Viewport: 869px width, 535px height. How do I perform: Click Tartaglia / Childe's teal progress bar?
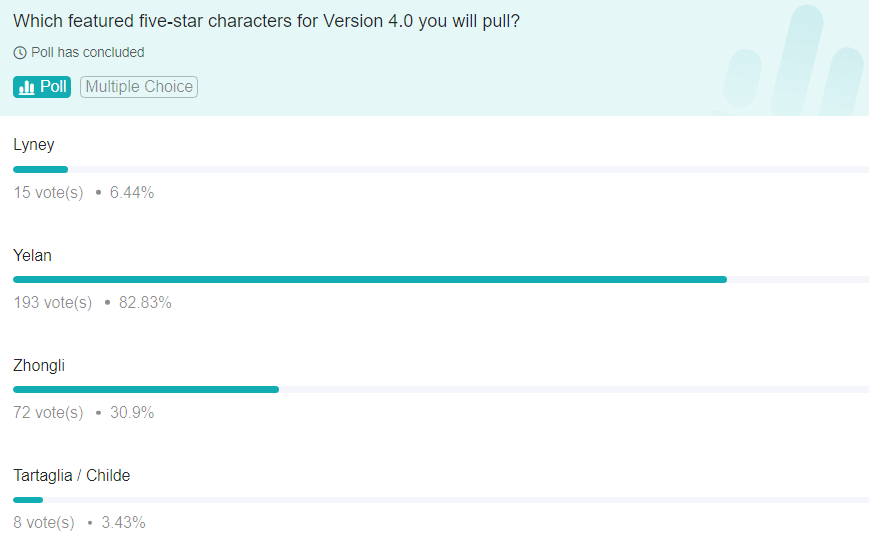pyautogui.click(x=28, y=499)
